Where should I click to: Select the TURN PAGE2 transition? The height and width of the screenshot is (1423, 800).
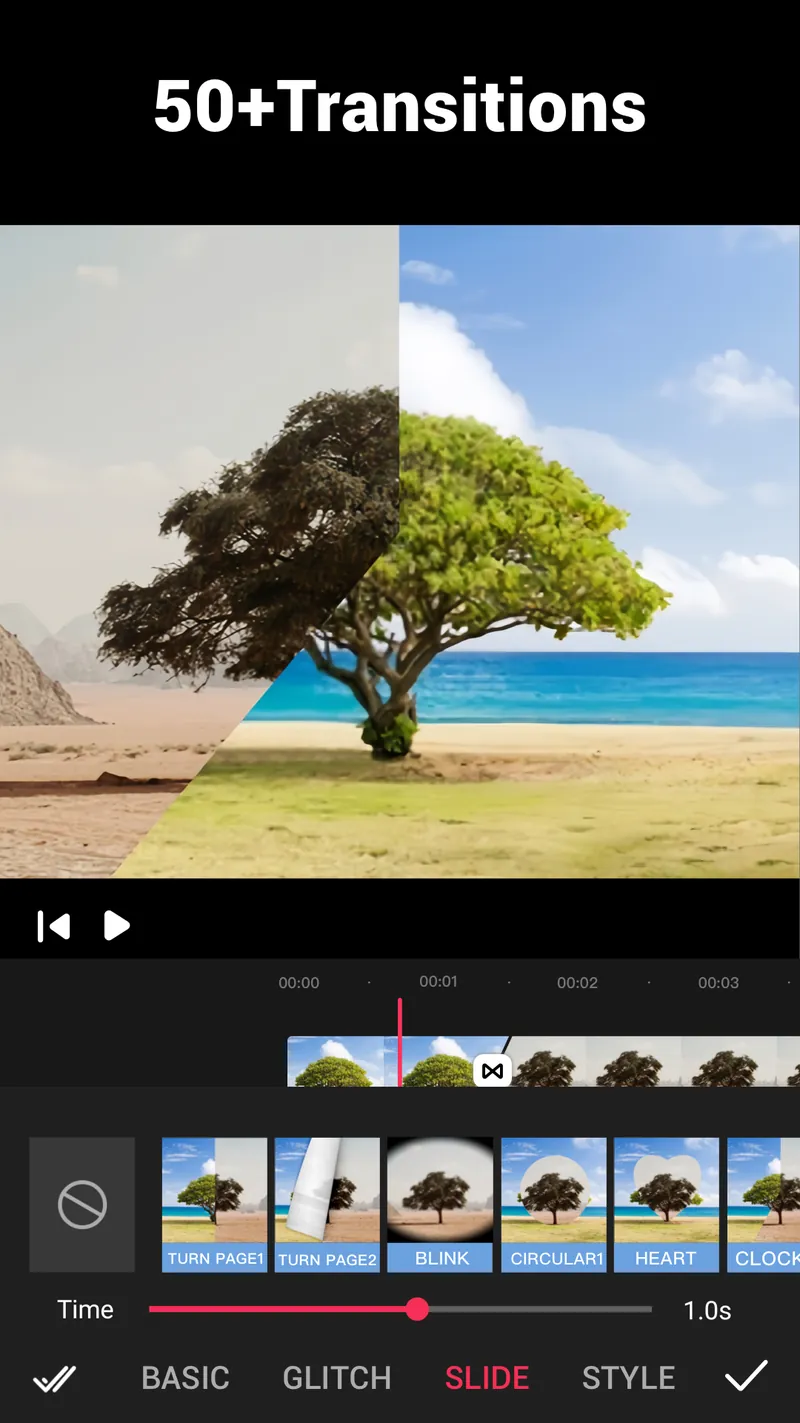[327, 1203]
